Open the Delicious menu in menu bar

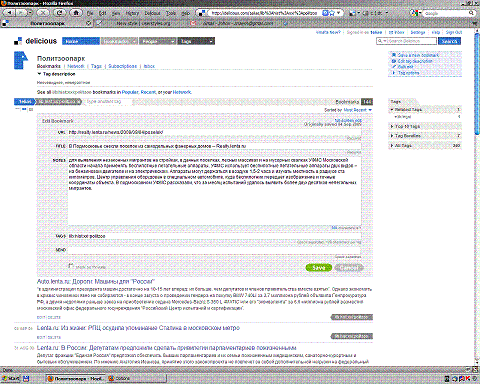click(x=152, y=13)
